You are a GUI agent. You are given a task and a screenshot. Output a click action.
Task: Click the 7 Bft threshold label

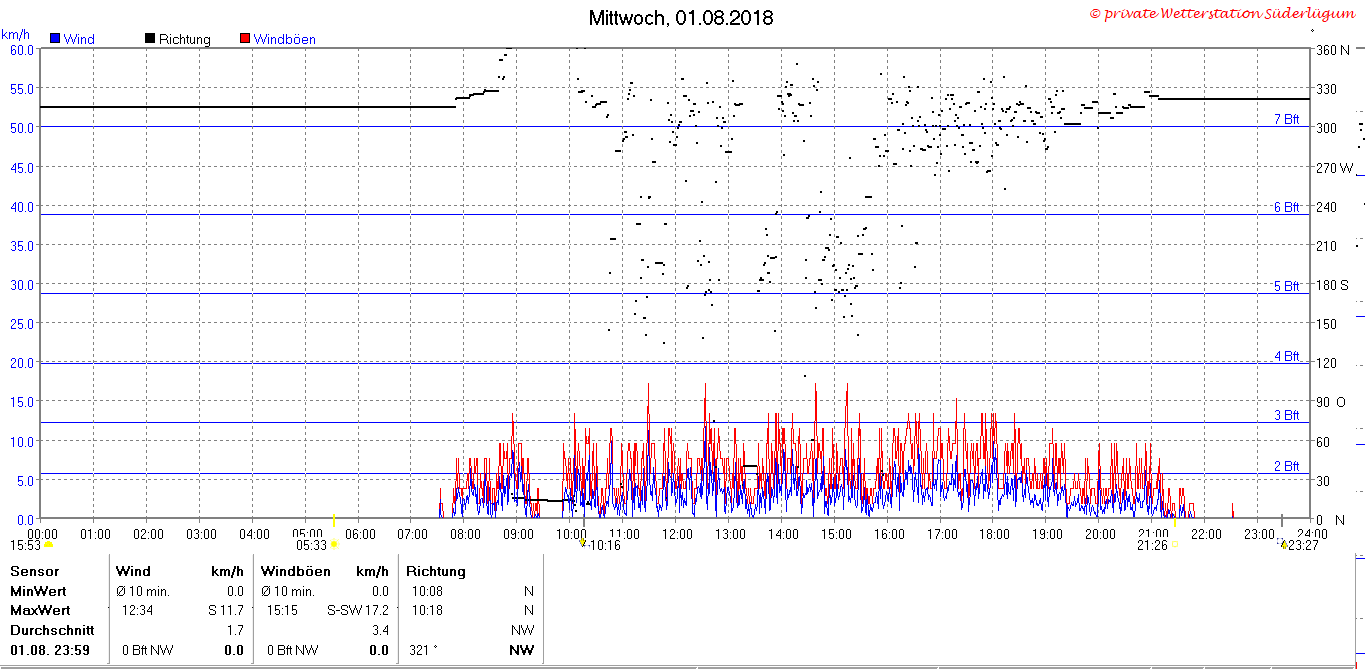[x=1286, y=119]
